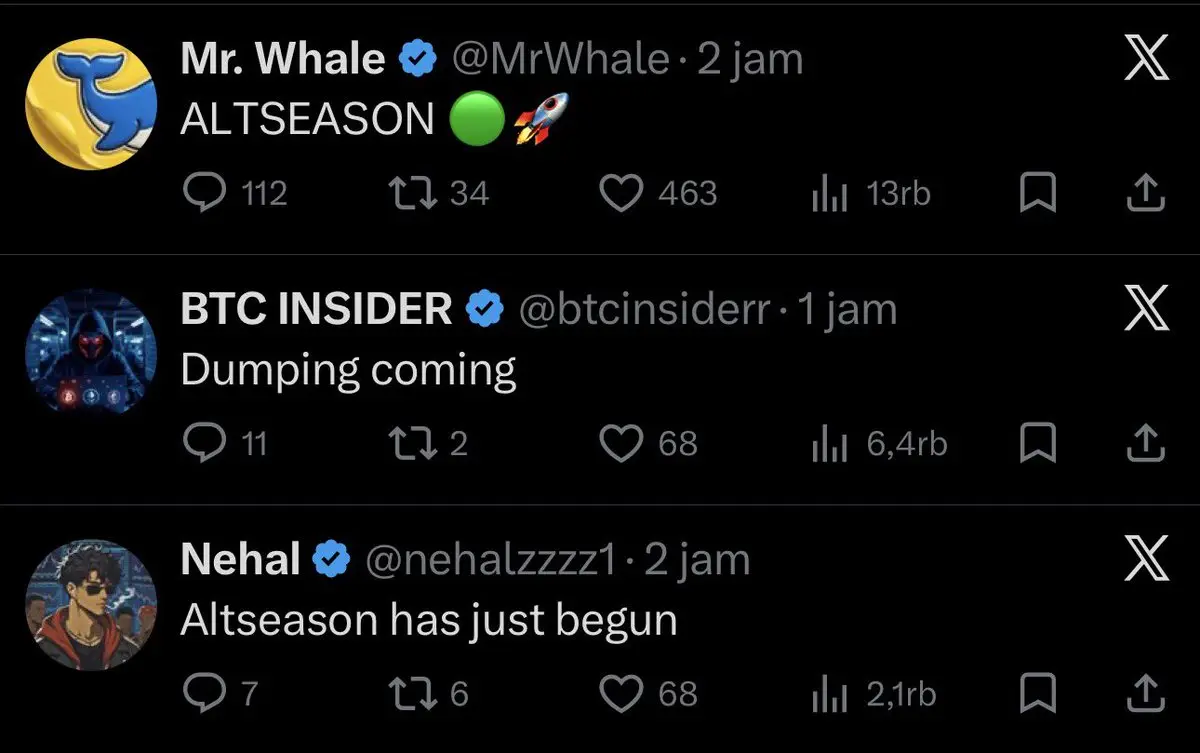Image resolution: width=1200 pixels, height=753 pixels.
Task: View analytics of BTC INSIDER's post
Action: pos(829,443)
